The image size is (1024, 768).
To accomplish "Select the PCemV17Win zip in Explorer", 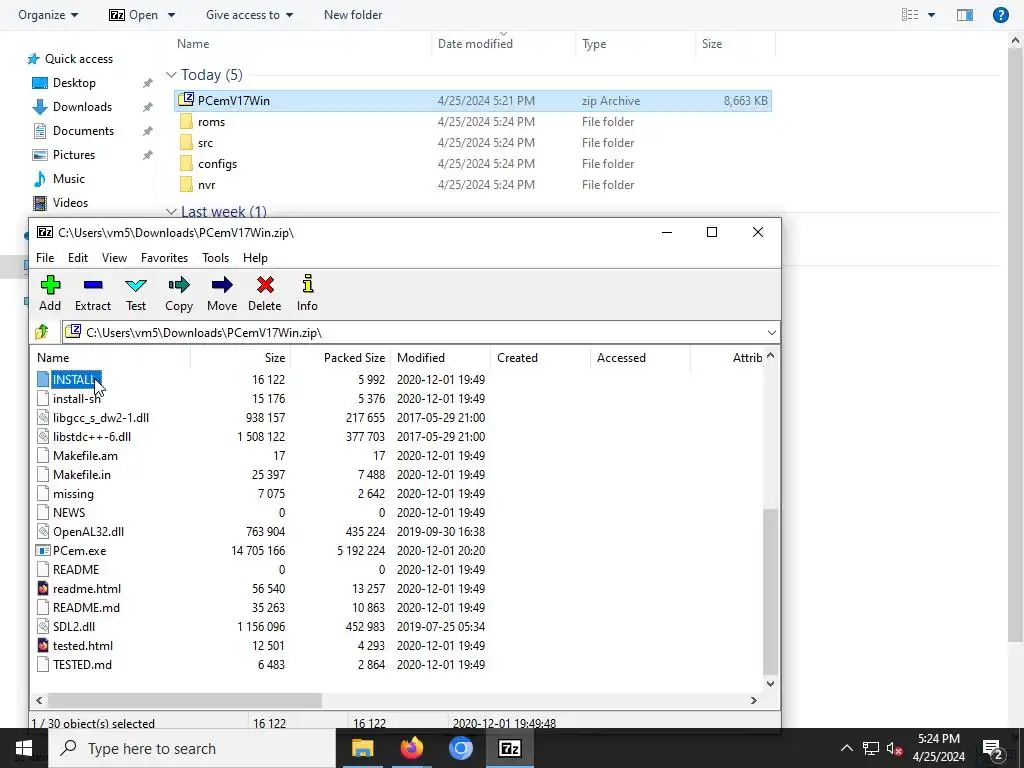I will point(473,101).
